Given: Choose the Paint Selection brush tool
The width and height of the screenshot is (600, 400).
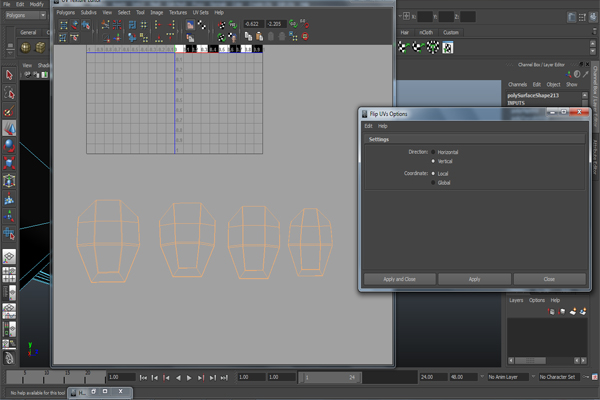Looking at the screenshot, I should tap(9, 111).
